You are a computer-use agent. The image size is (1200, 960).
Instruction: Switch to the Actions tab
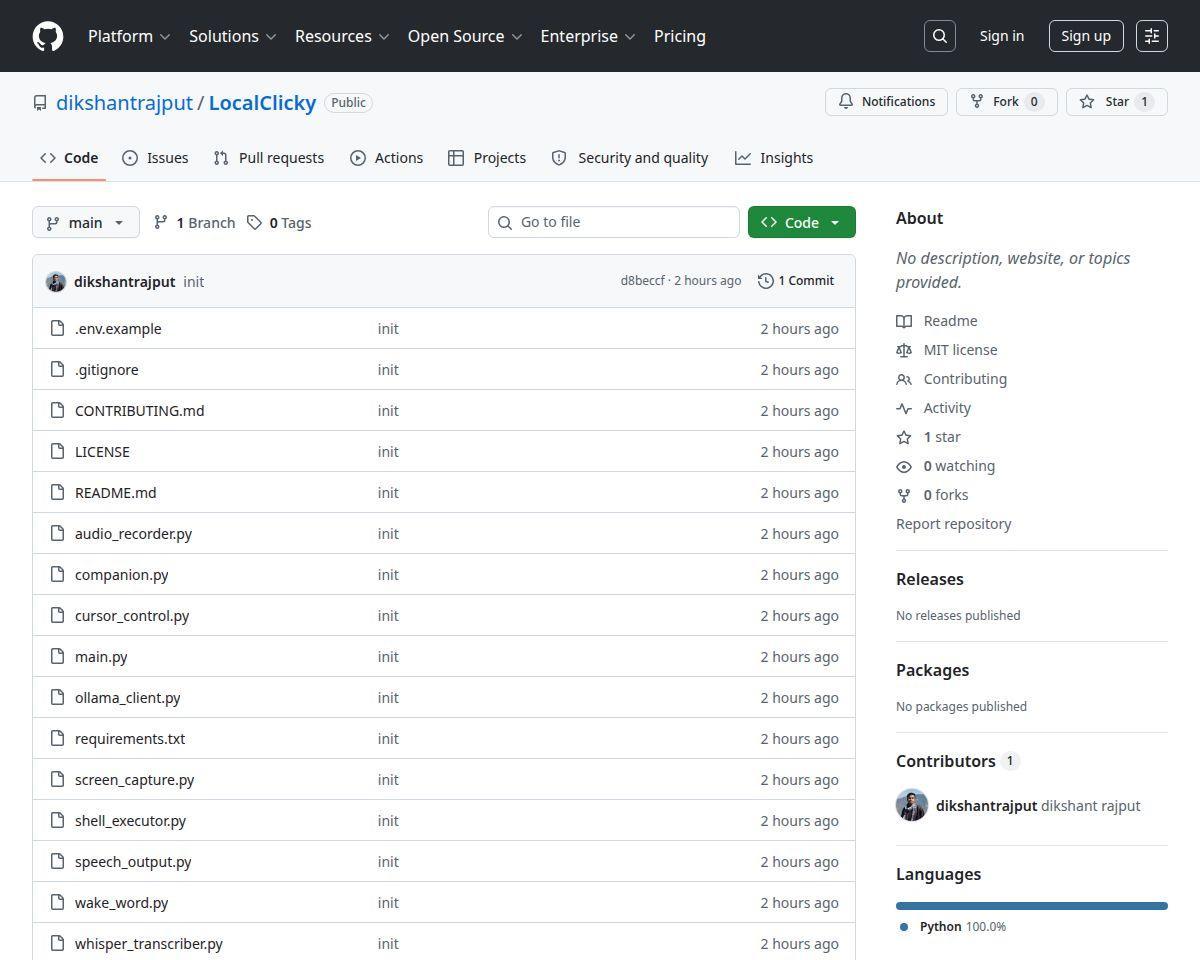tap(387, 158)
